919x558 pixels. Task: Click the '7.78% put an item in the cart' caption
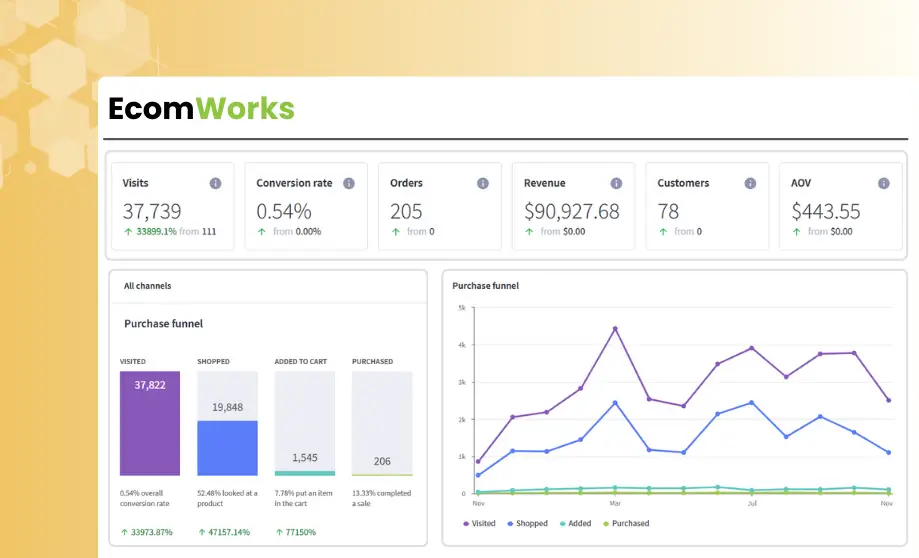[304, 498]
